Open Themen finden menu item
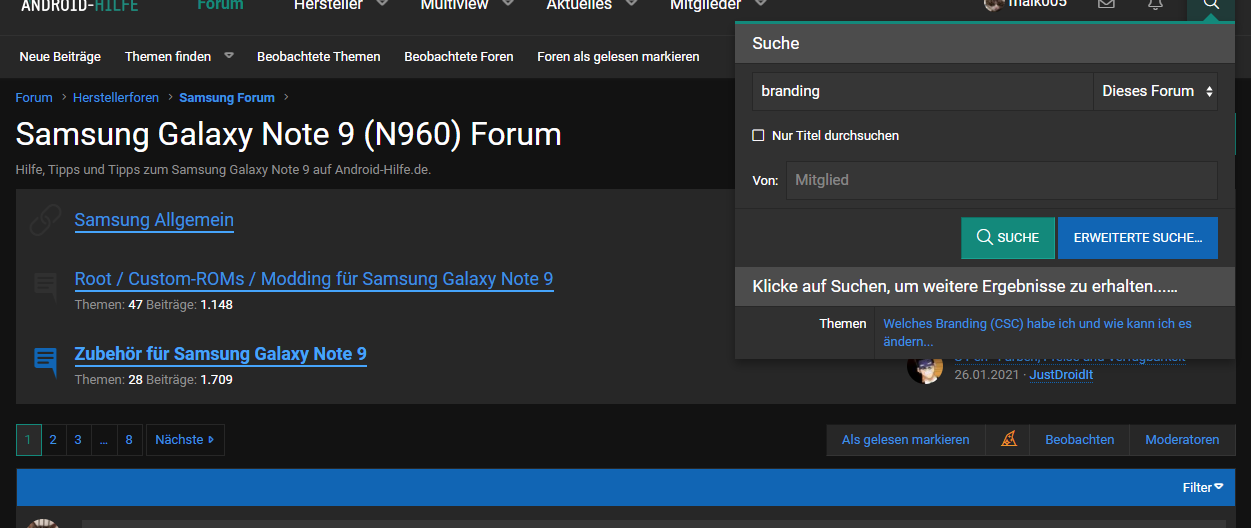1251x528 pixels. tap(168, 57)
